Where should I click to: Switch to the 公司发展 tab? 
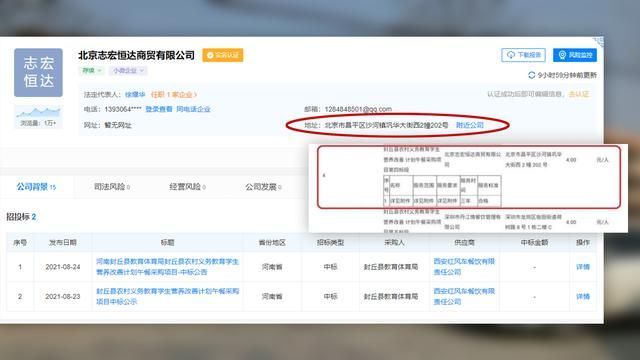point(263,187)
